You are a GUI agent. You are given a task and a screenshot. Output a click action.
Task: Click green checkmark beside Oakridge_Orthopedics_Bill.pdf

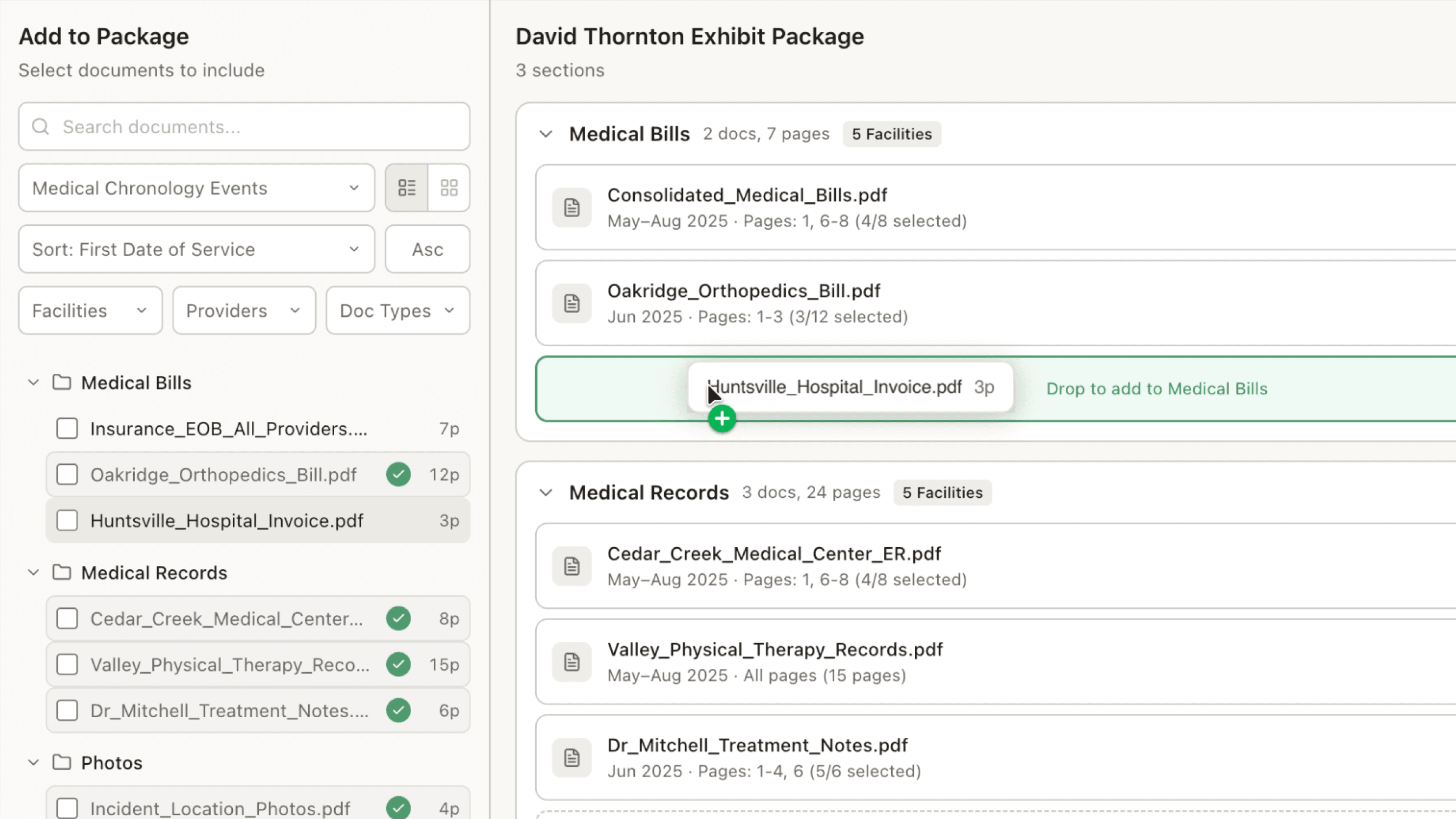pyautogui.click(x=399, y=474)
